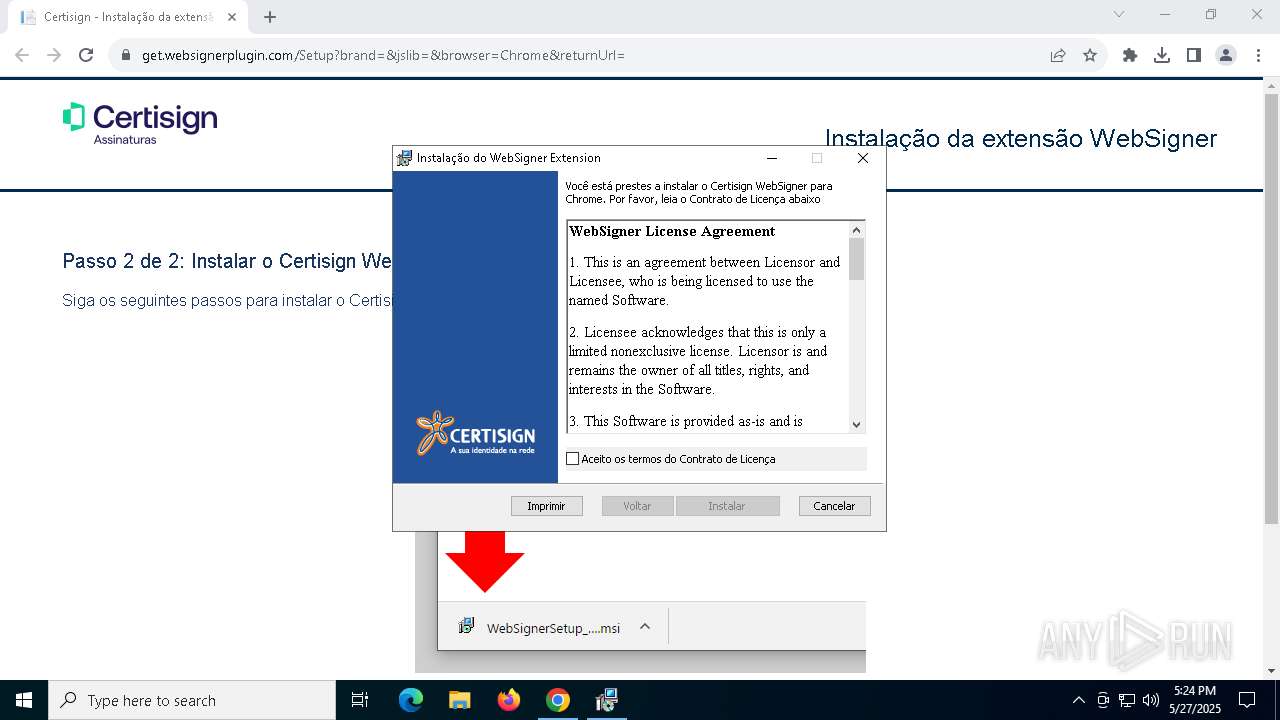Open Microsoft Edge from taskbar
The width and height of the screenshot is (1280, 720).
411,700
